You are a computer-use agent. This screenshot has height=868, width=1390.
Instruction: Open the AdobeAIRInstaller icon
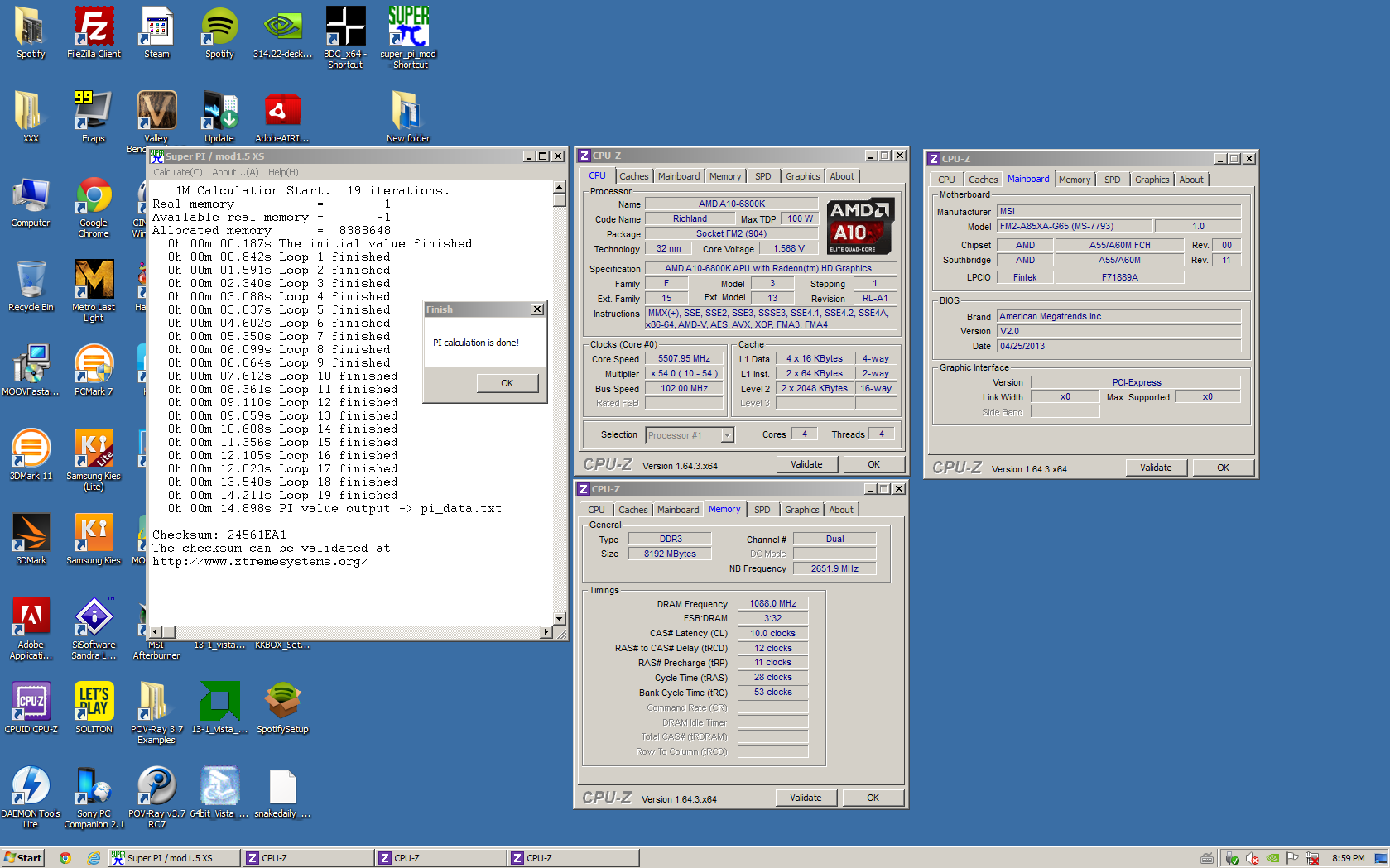(x=282, y=117)
